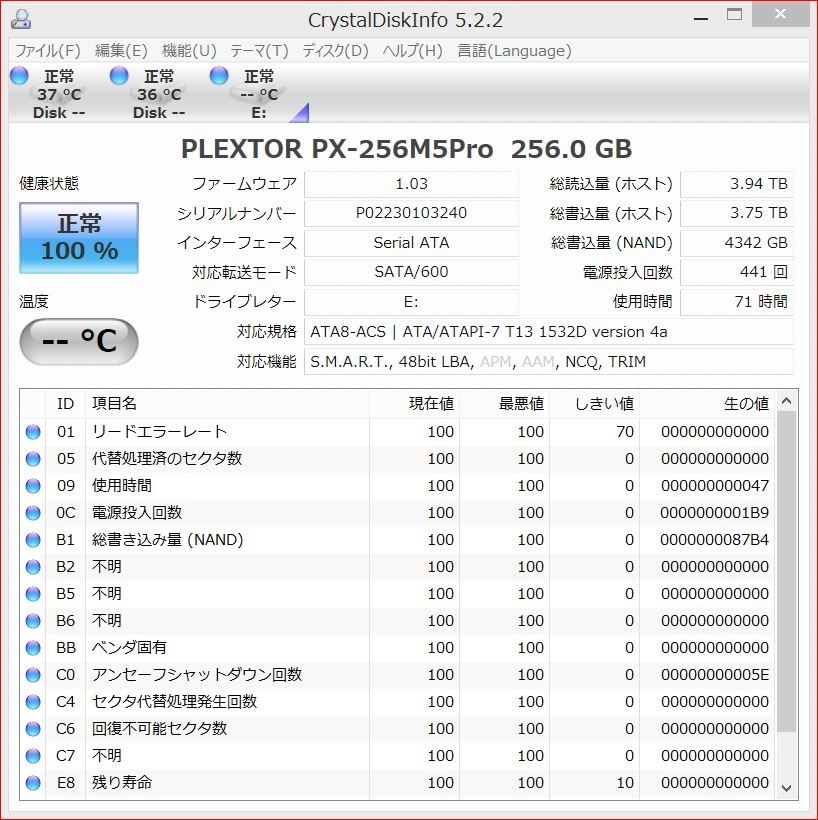Click status orb for row B1 総書き込み量 (NAND)
The height and width of the screenshot is (820, 818).
click(x=33, y=540)
